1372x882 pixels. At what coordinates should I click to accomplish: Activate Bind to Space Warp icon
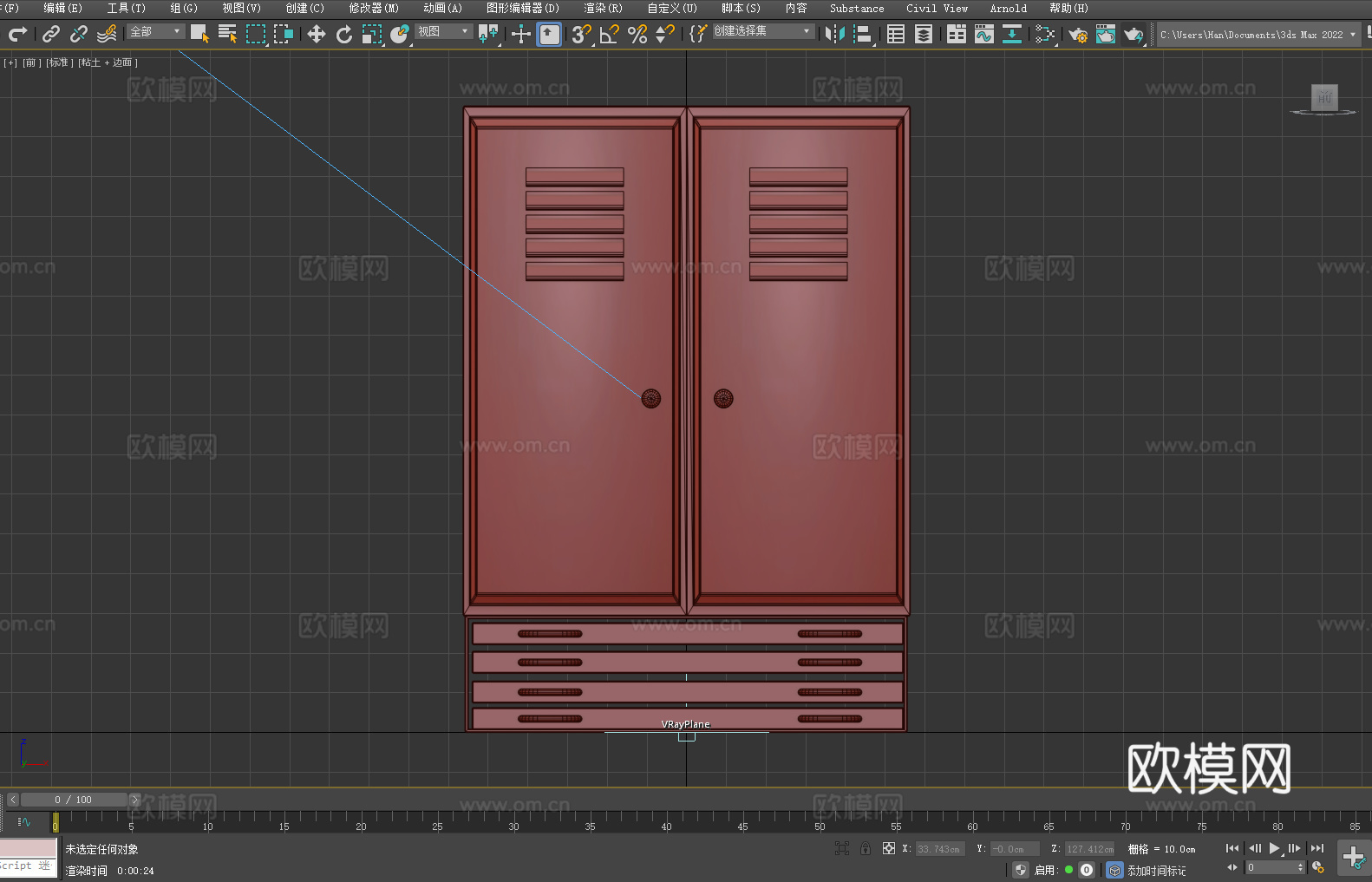(x=107, y=34)
